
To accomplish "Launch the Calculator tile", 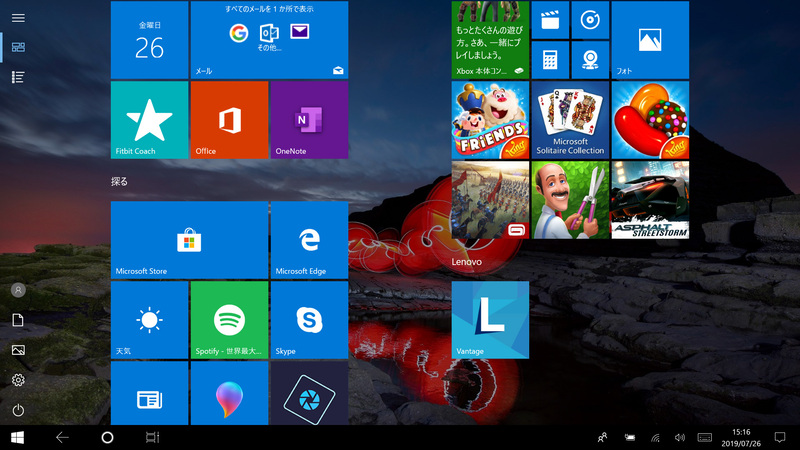I will coord(551,60).
